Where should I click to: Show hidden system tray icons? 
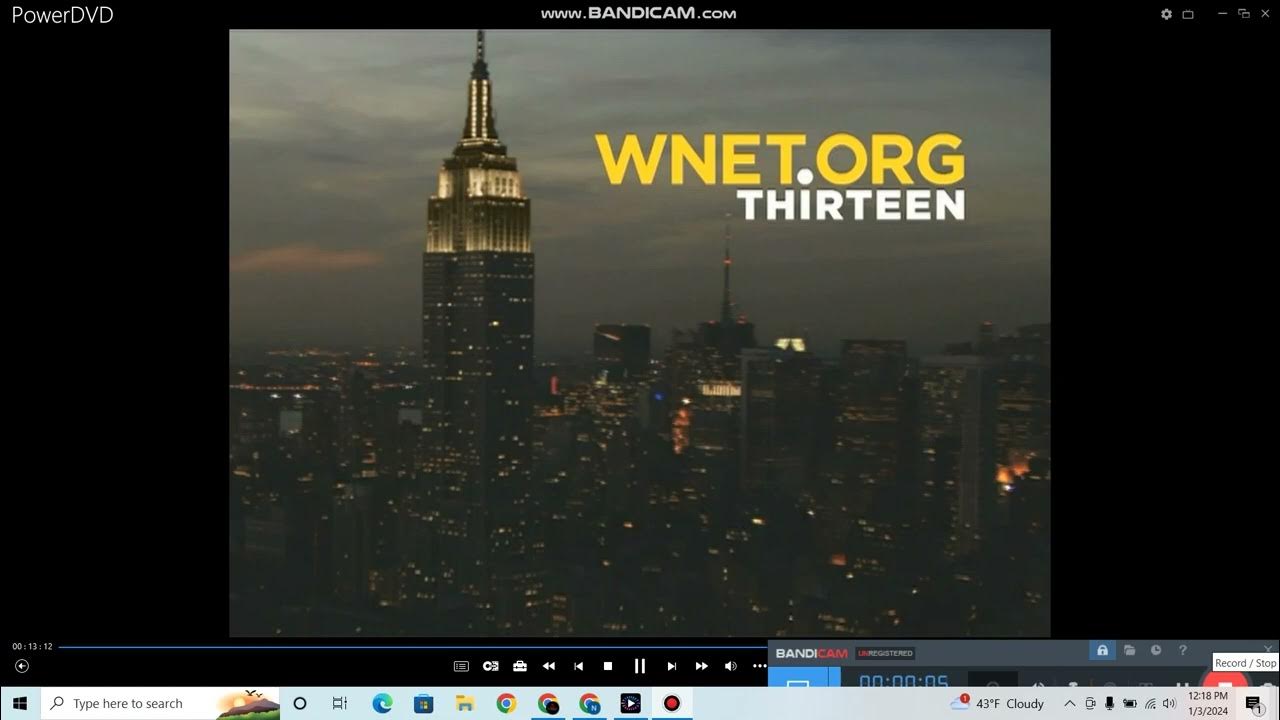(1069, 703)
